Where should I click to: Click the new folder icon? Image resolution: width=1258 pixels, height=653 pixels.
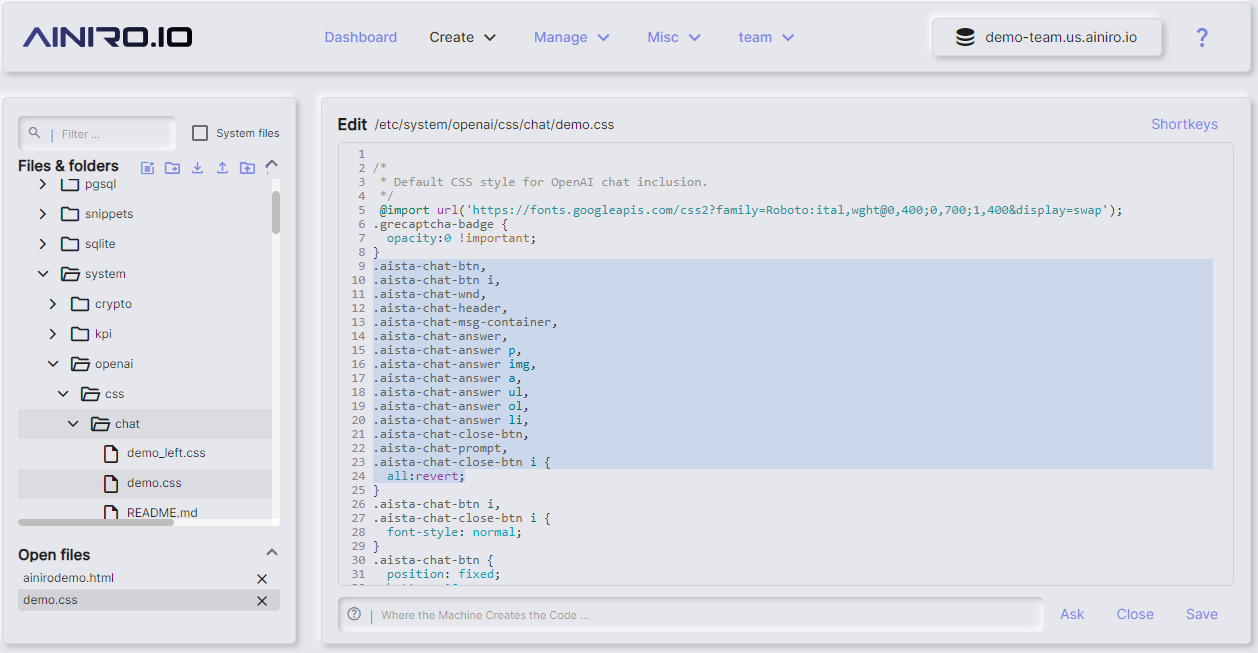point(173,168)
